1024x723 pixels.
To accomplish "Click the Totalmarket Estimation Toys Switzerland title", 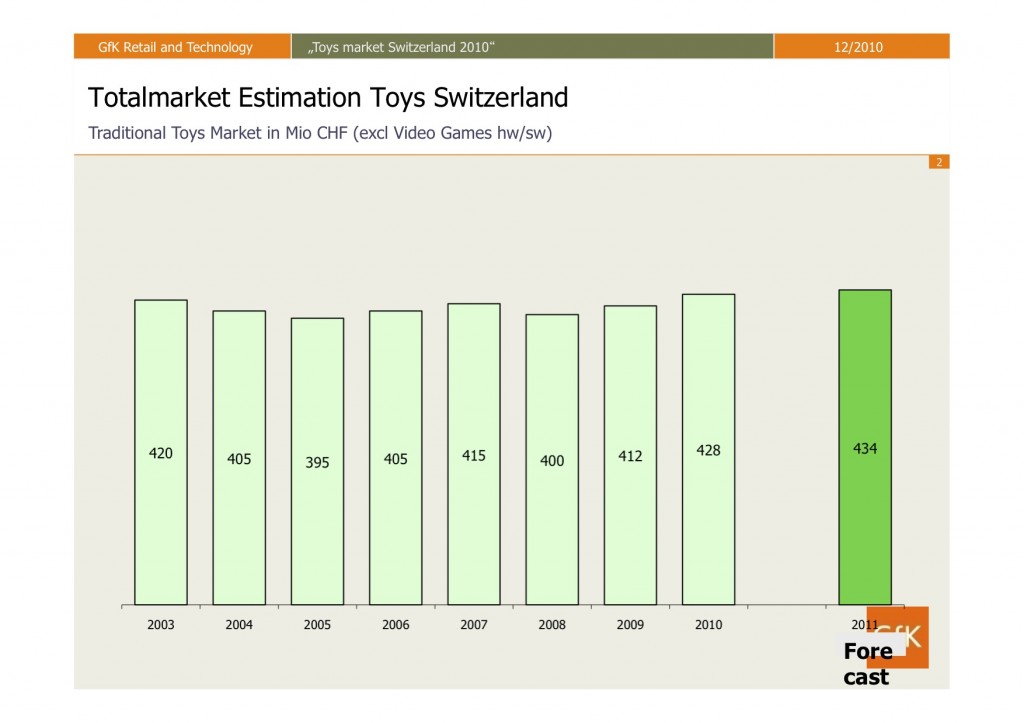I will coord(328,97).
